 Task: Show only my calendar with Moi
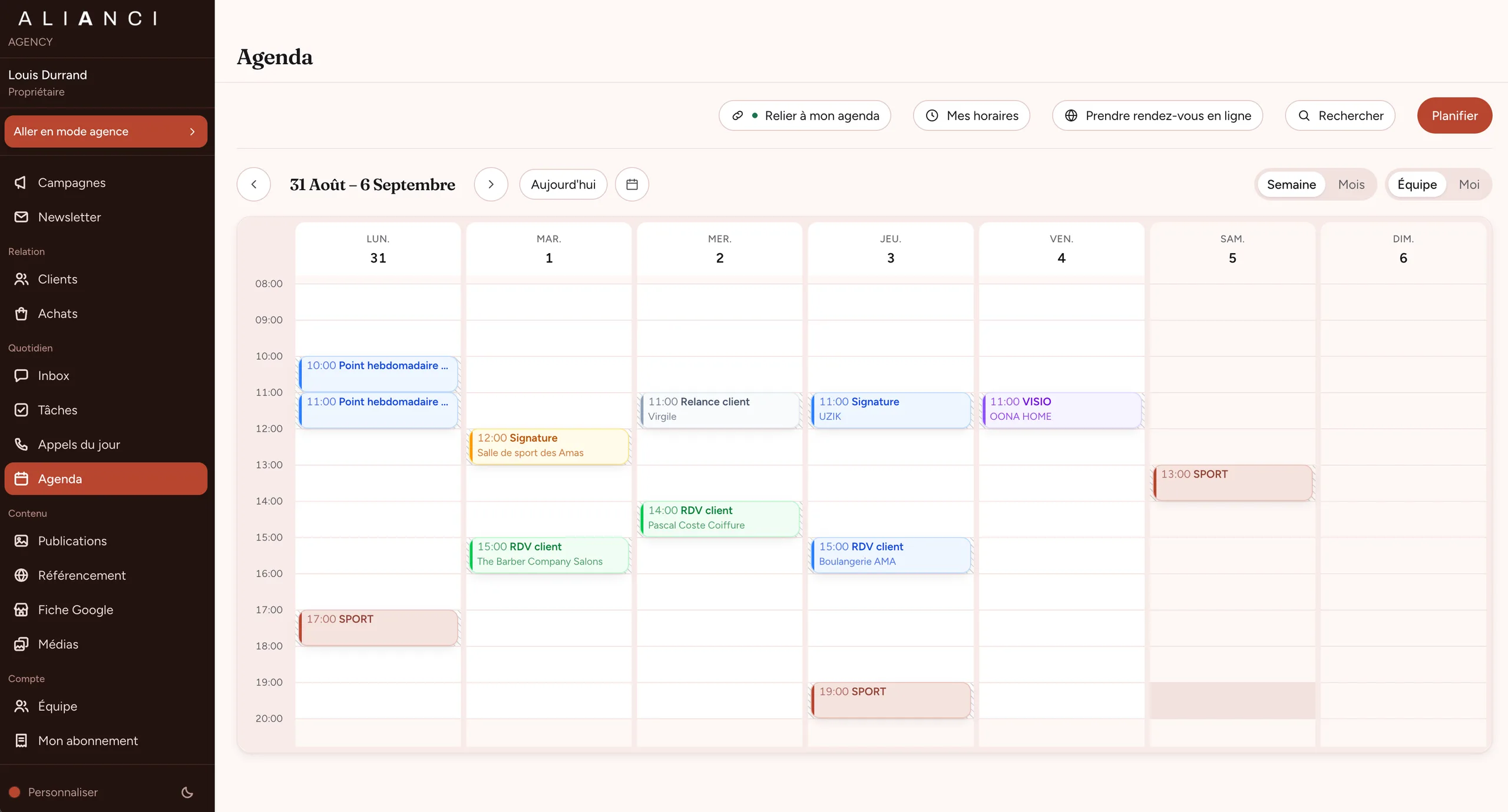pyautogui.click(x=1469, y=184)
